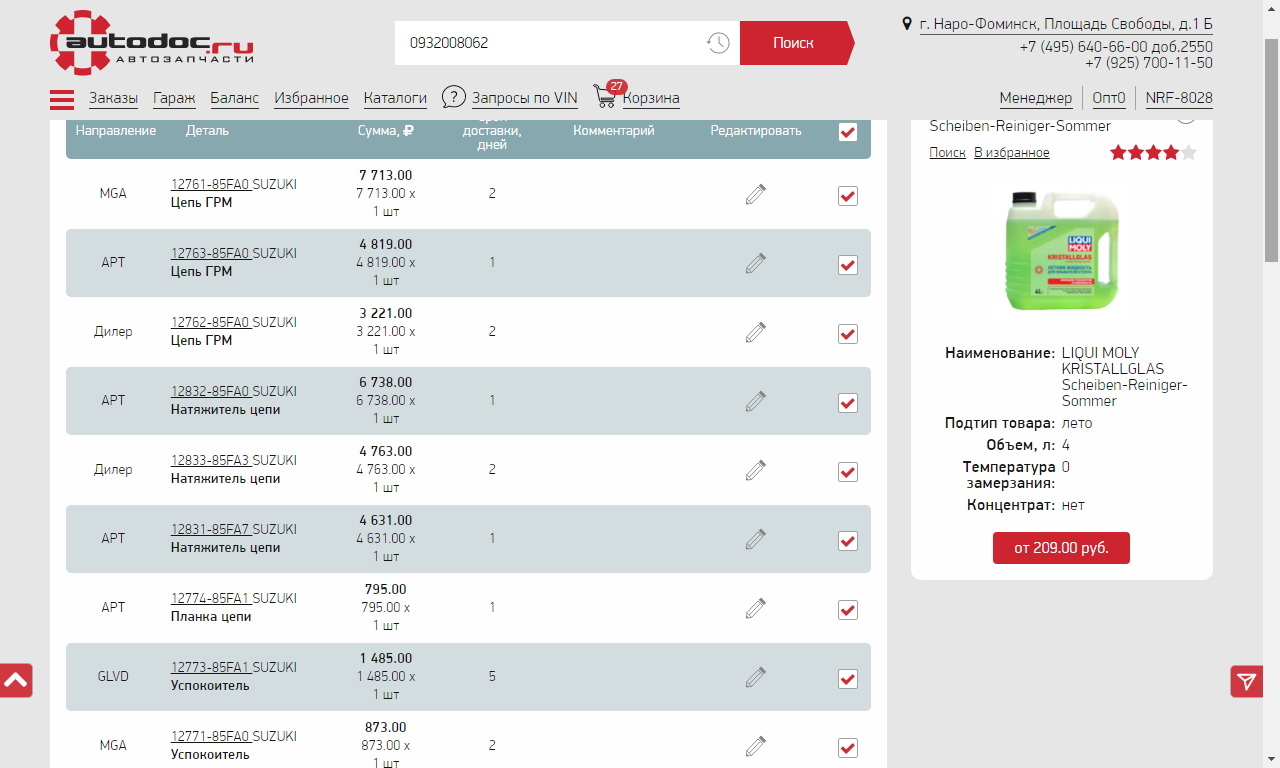Screen dimensions: 1280x768
Task: Click the search history clock icon
Action: [717, 43]
